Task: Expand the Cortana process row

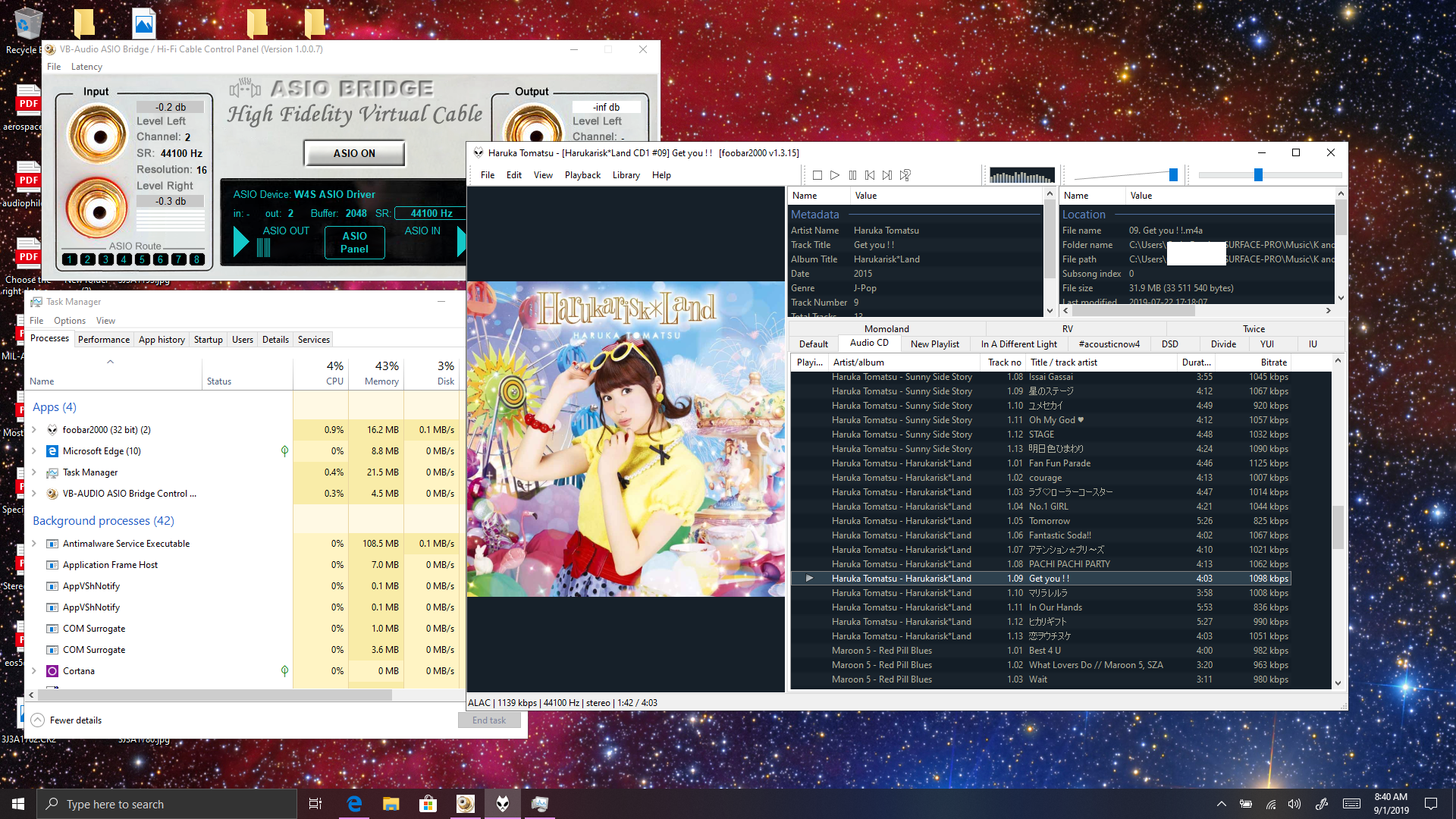Action: (34, 671)
